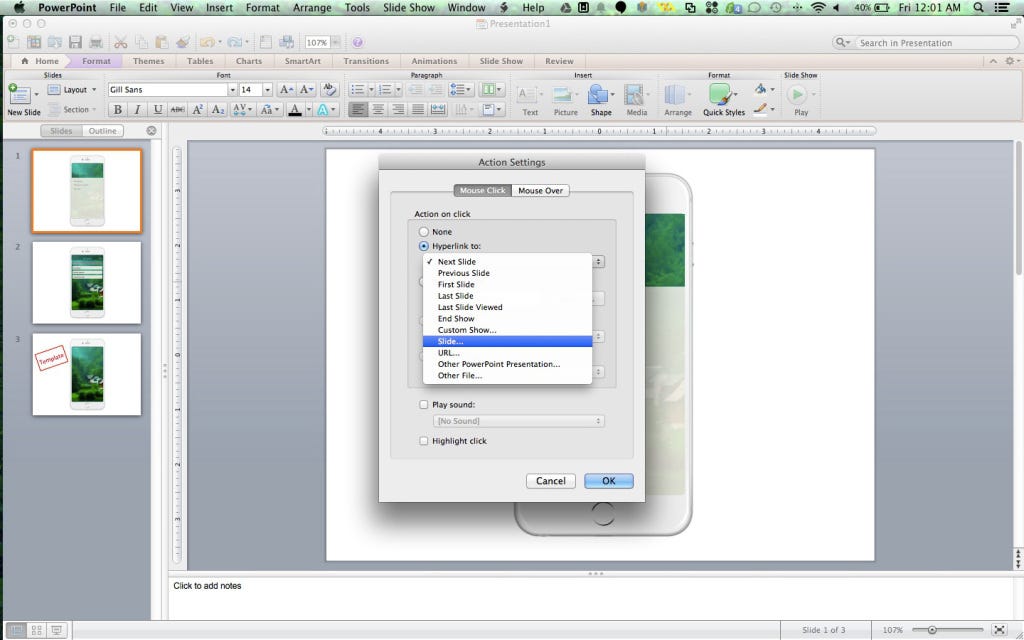Click the Undo arrow icon

click(207, 42)
